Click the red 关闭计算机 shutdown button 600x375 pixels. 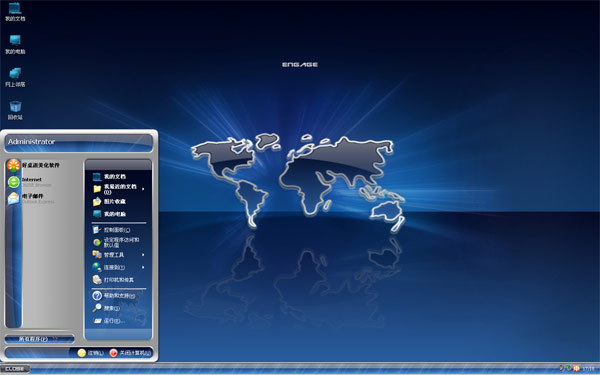coord(130,353)
